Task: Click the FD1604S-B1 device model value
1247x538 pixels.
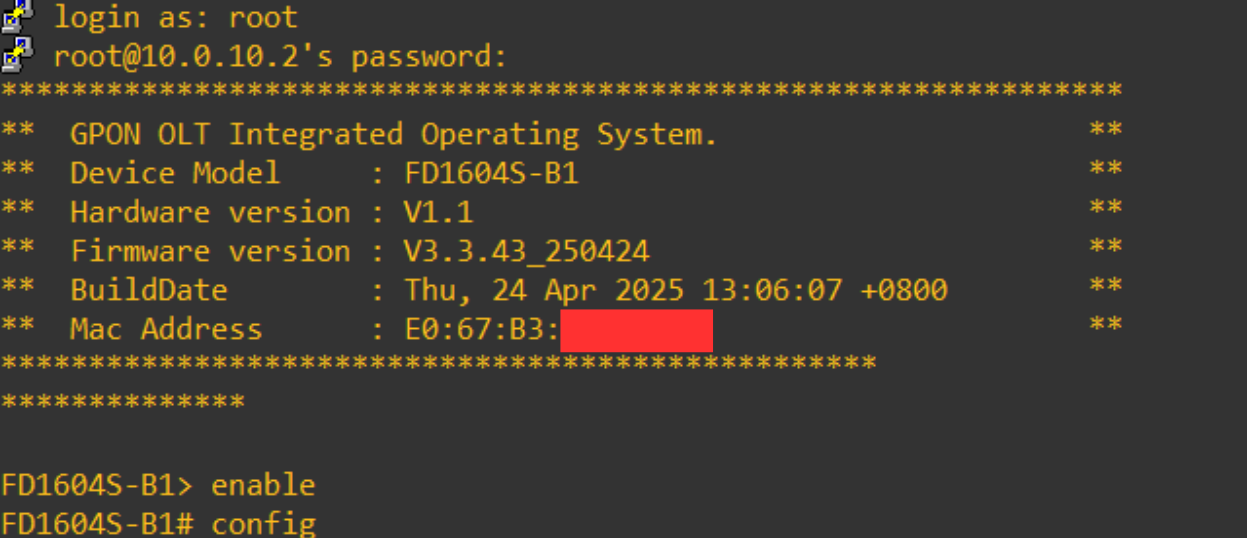Action: pos(491,174)
